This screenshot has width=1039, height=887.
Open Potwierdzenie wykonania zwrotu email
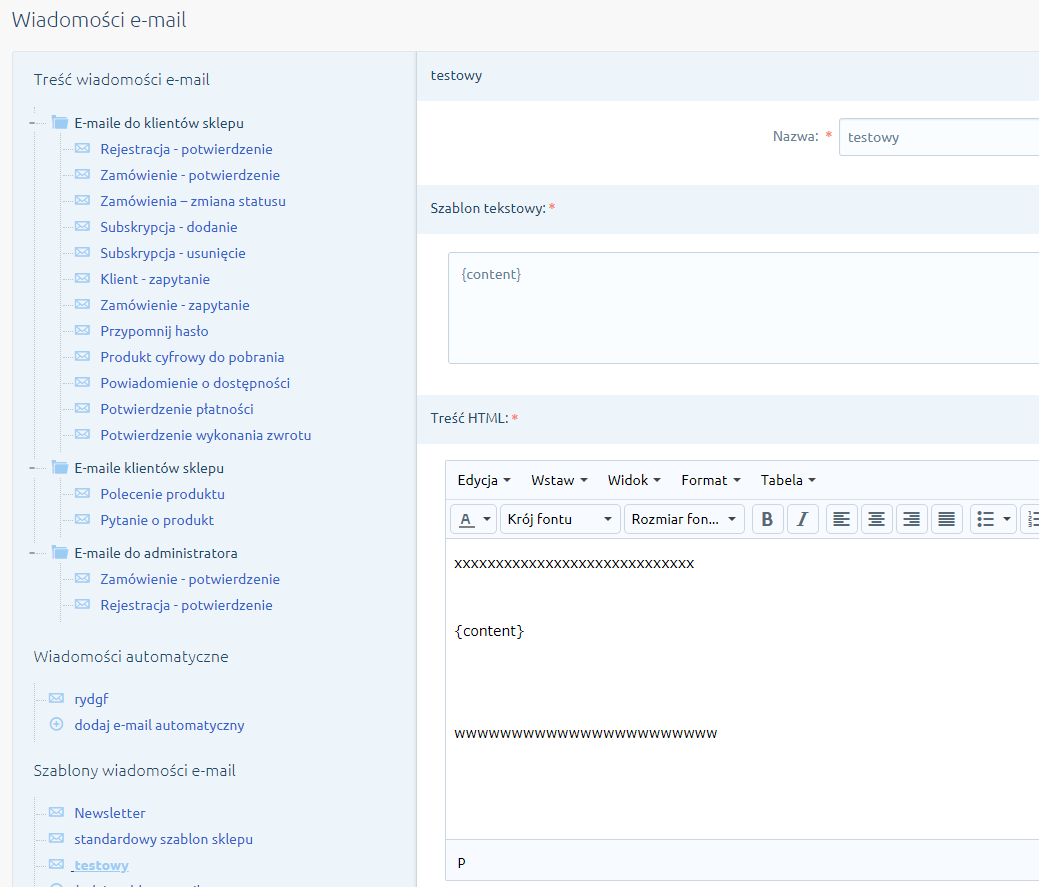[x=206, y=435]
